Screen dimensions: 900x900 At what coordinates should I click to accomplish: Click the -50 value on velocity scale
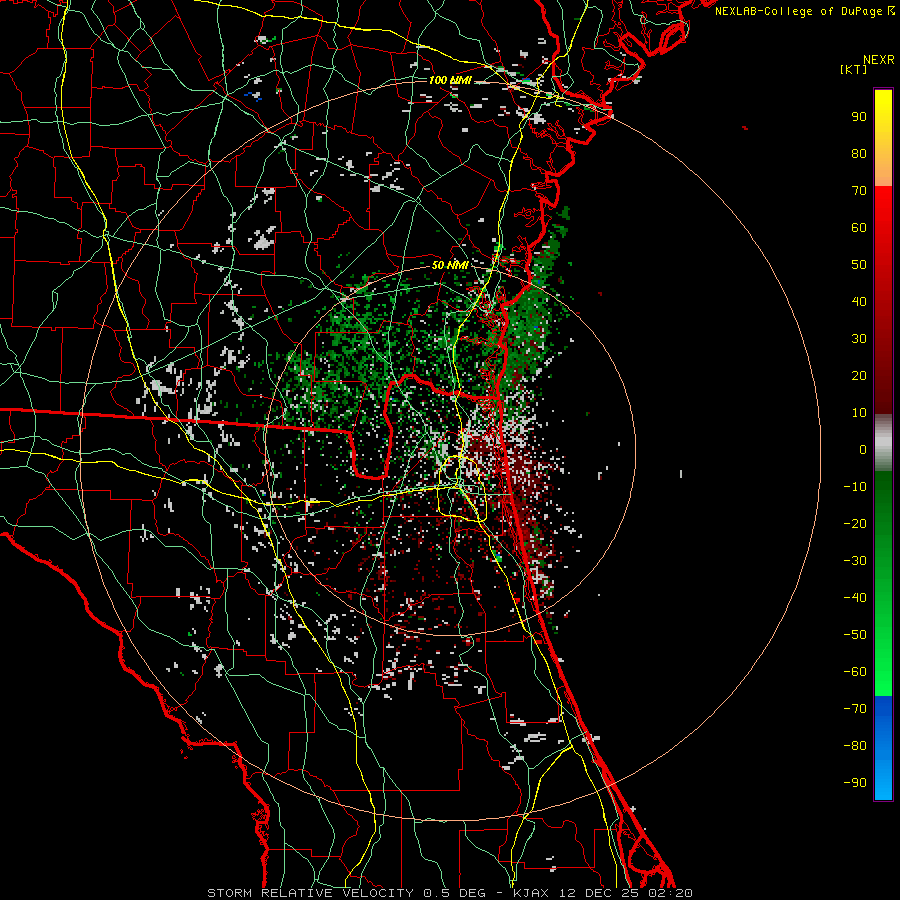point(855,635)
